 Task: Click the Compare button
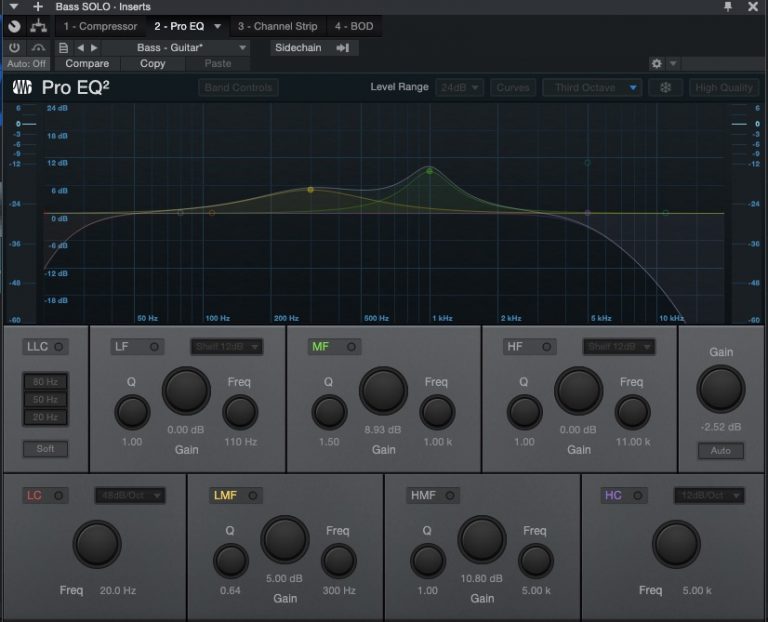(87, 63)
